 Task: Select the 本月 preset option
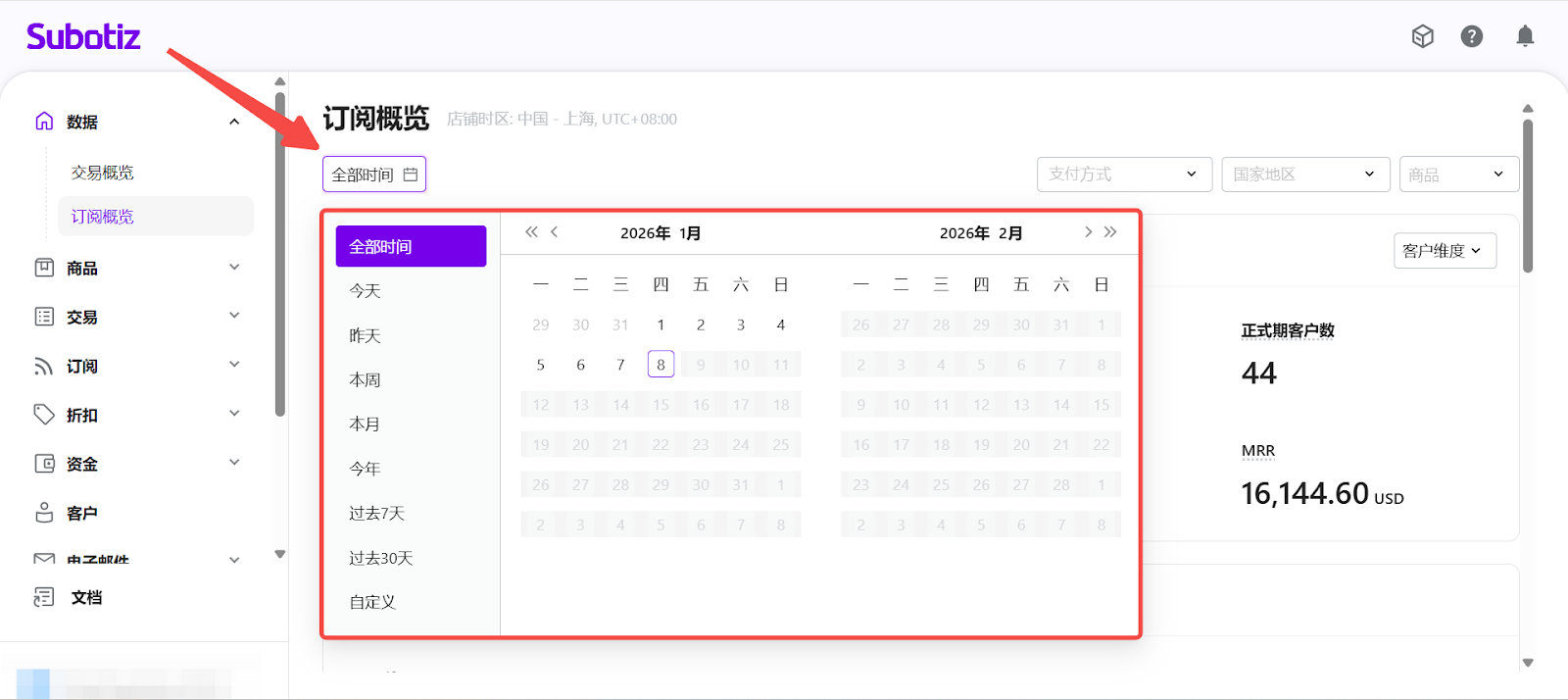[x=365, y=425]
